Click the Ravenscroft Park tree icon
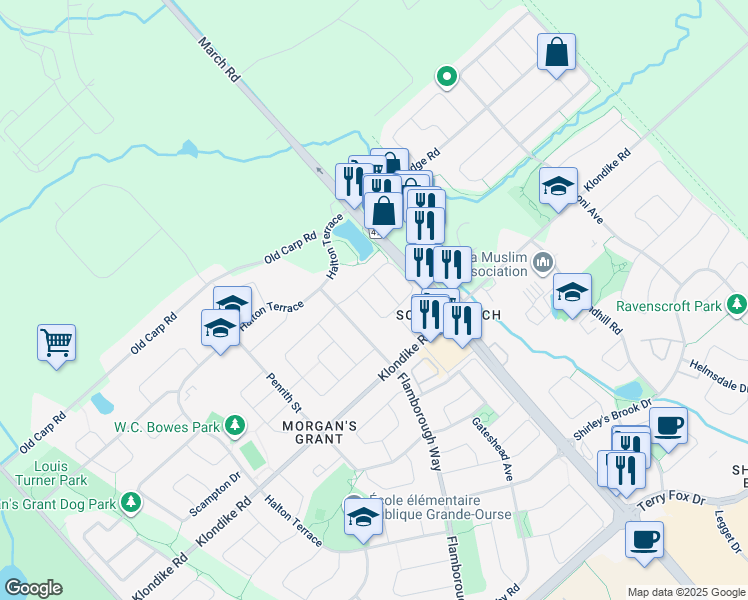This screenshot has height=600, width=748. tap(737, 305)
